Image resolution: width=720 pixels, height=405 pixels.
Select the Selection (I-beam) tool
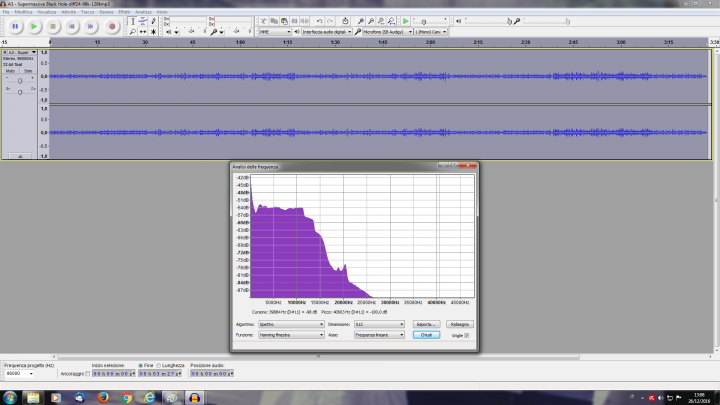(x=133, y=21)
